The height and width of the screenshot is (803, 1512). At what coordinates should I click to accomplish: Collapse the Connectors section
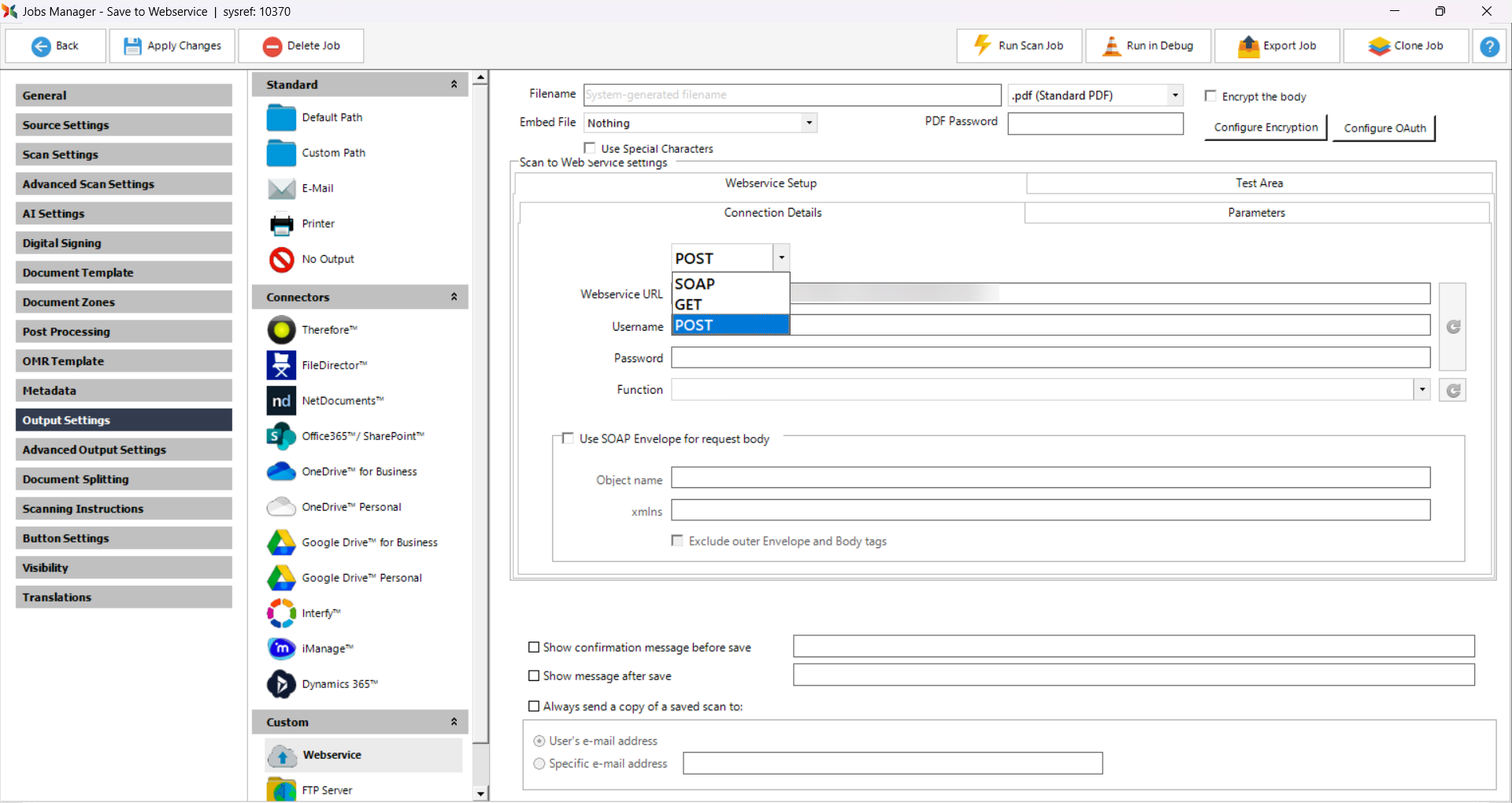point(454,297)
